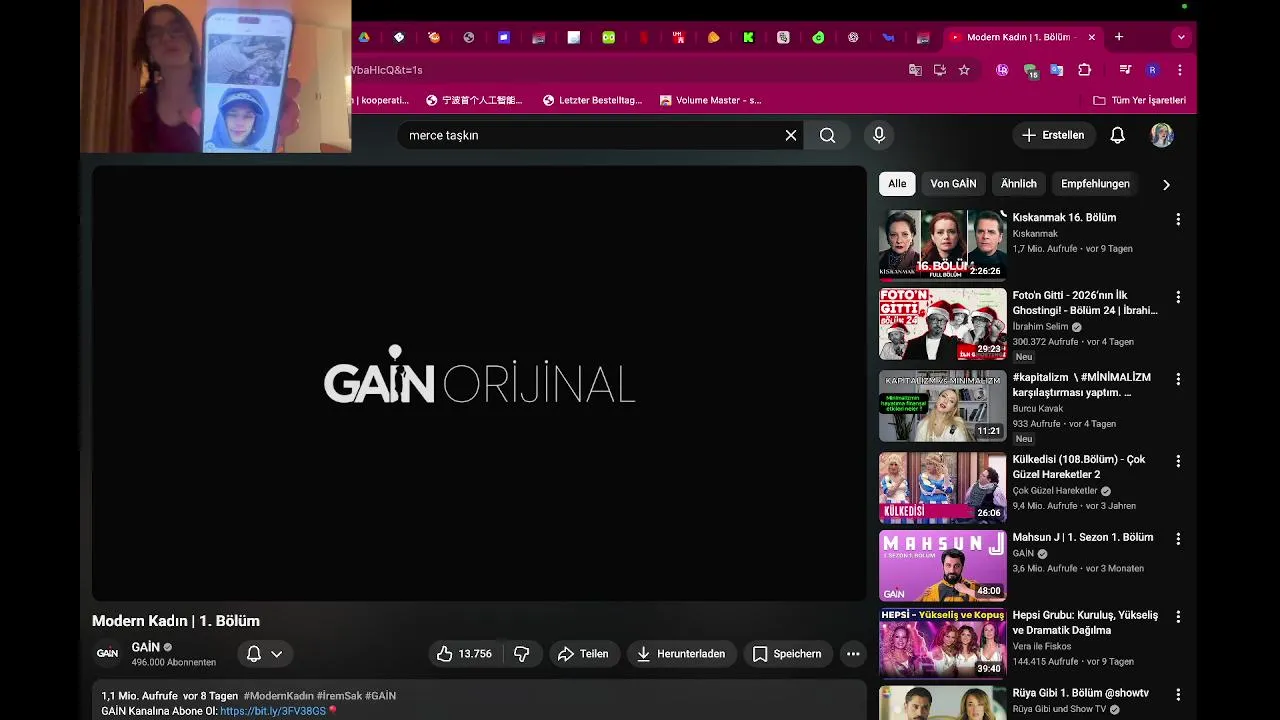Open YouTube notifications bell
This screenshot has height=720, width=1280.
coord(1118,135)
